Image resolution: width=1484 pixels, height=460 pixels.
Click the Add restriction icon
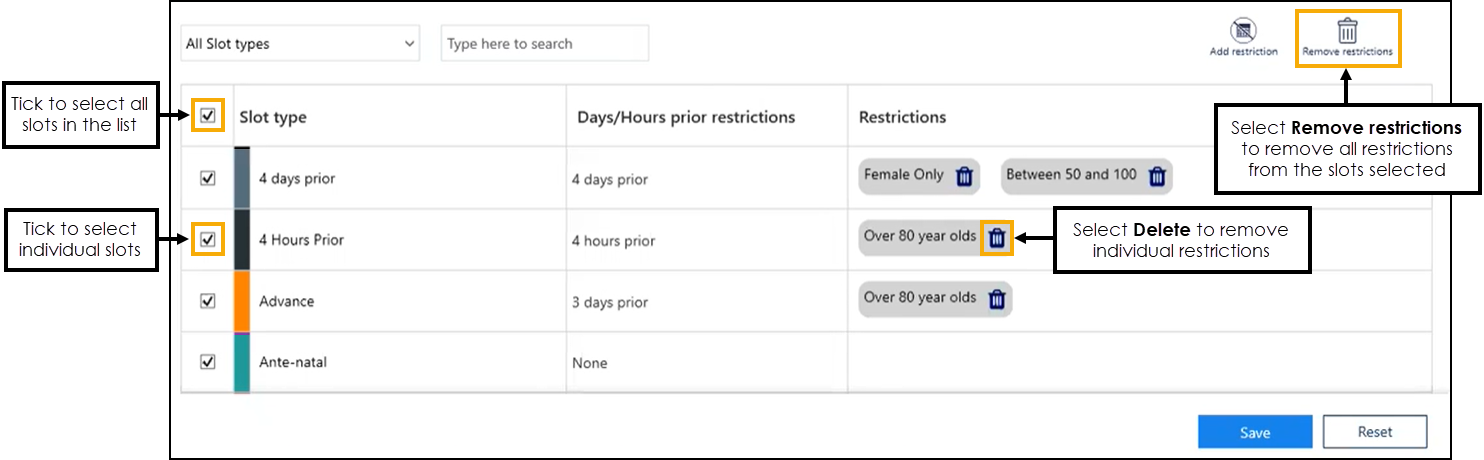coord(1243,31)
